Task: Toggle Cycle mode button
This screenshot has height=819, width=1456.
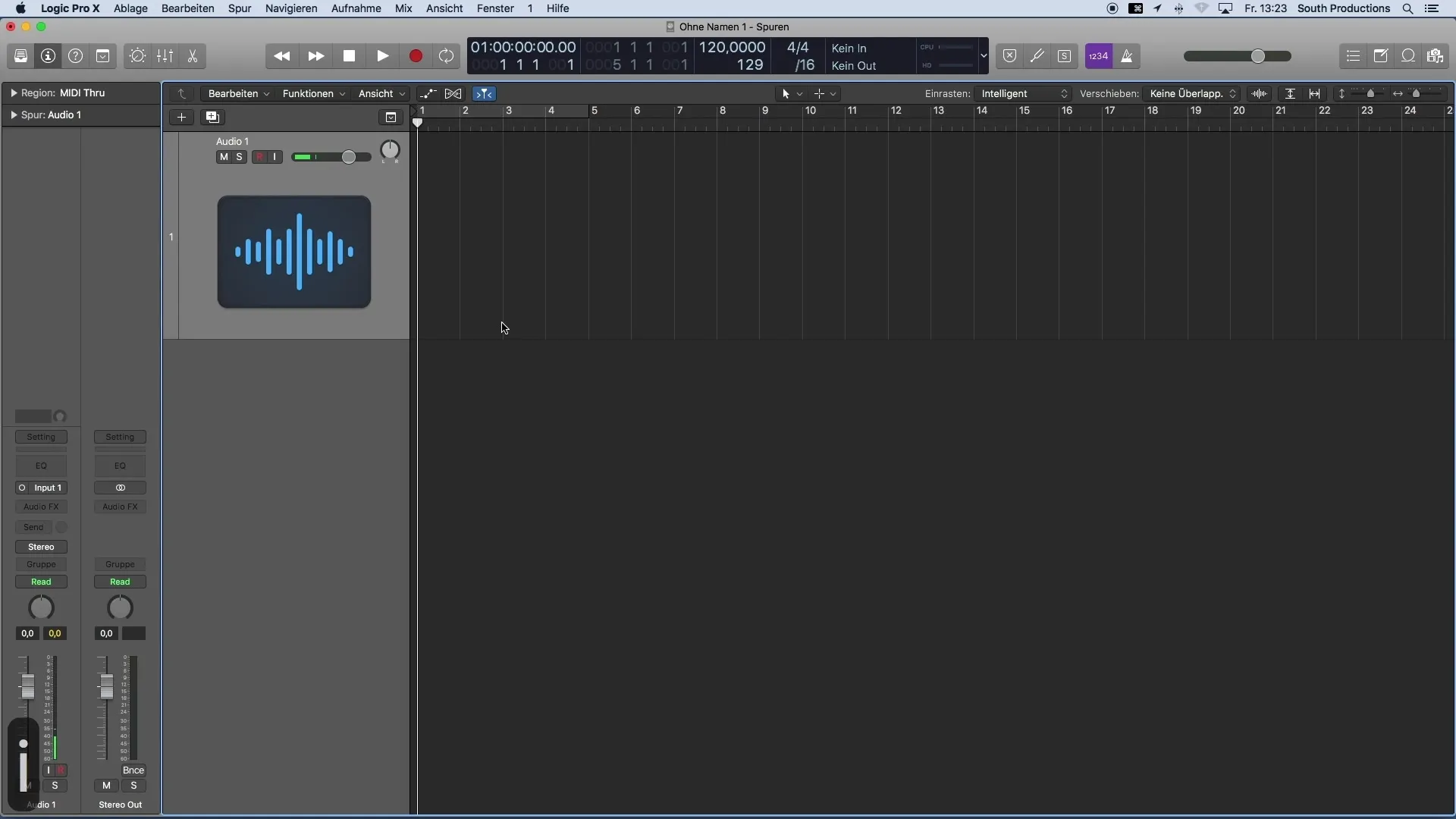Action: tap(447, 56)
